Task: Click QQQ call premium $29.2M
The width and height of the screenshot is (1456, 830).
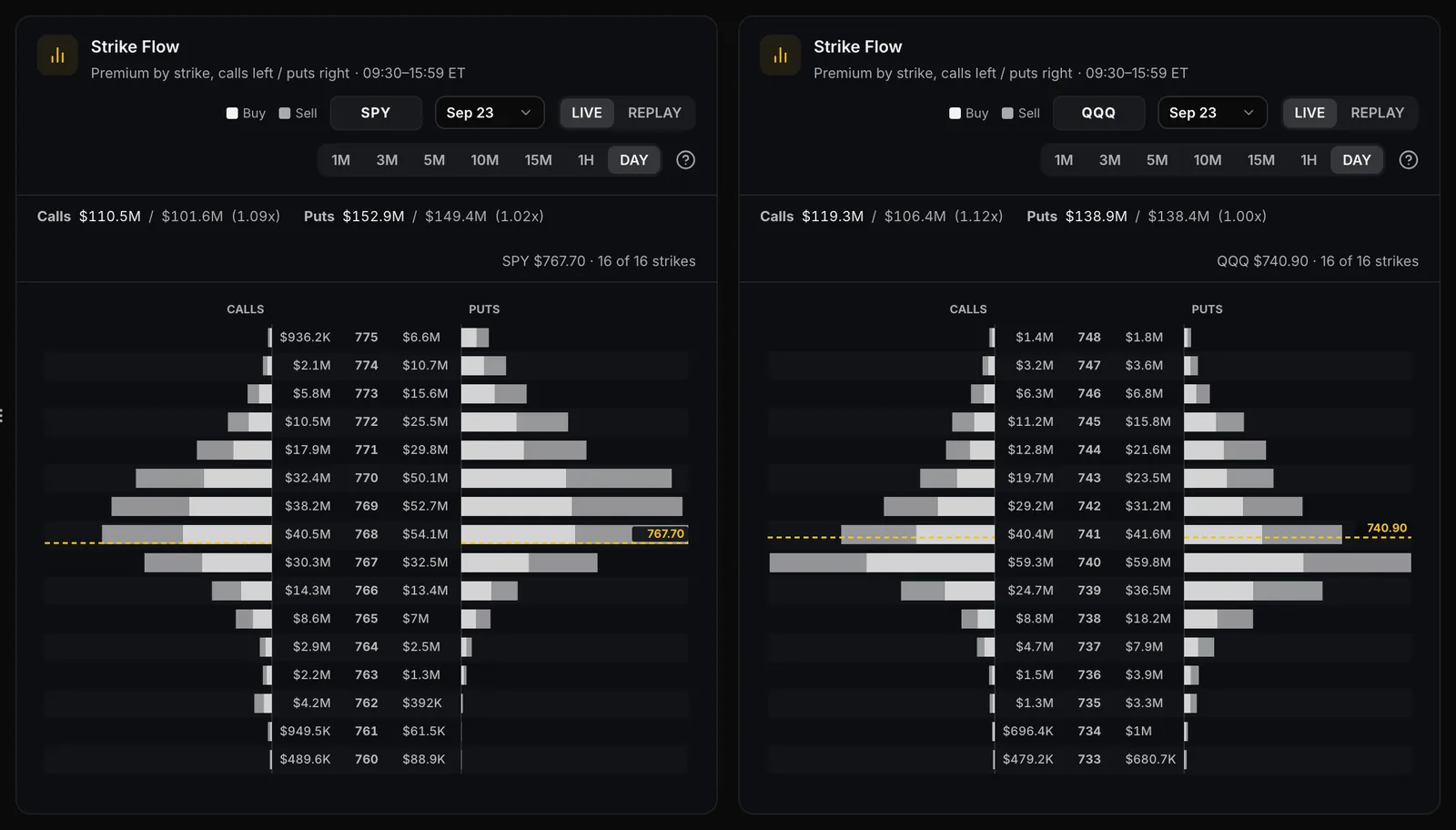Action: tap(1030, 506)
